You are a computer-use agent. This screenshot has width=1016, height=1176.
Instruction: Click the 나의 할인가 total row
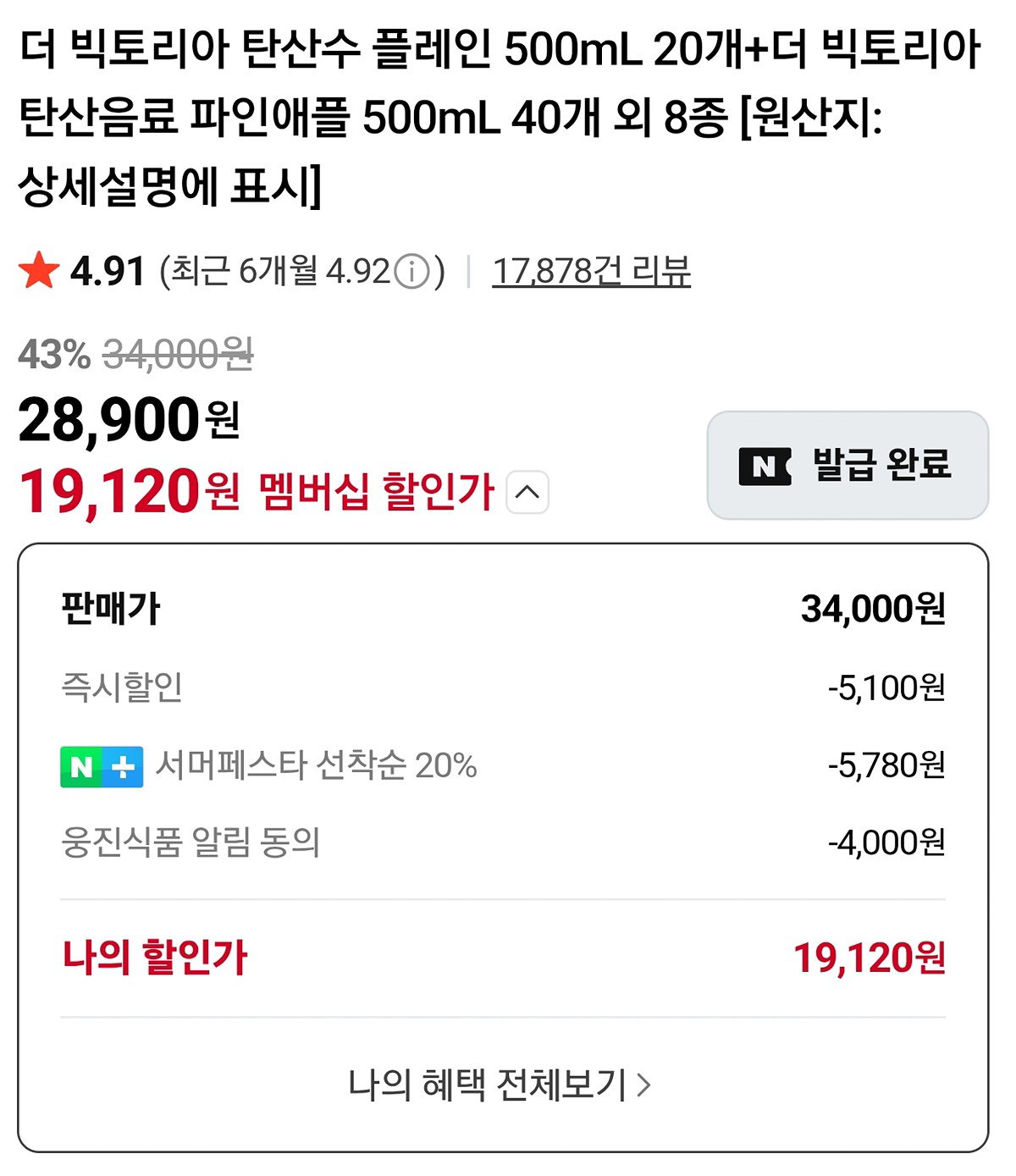click(x=503, y=958)
